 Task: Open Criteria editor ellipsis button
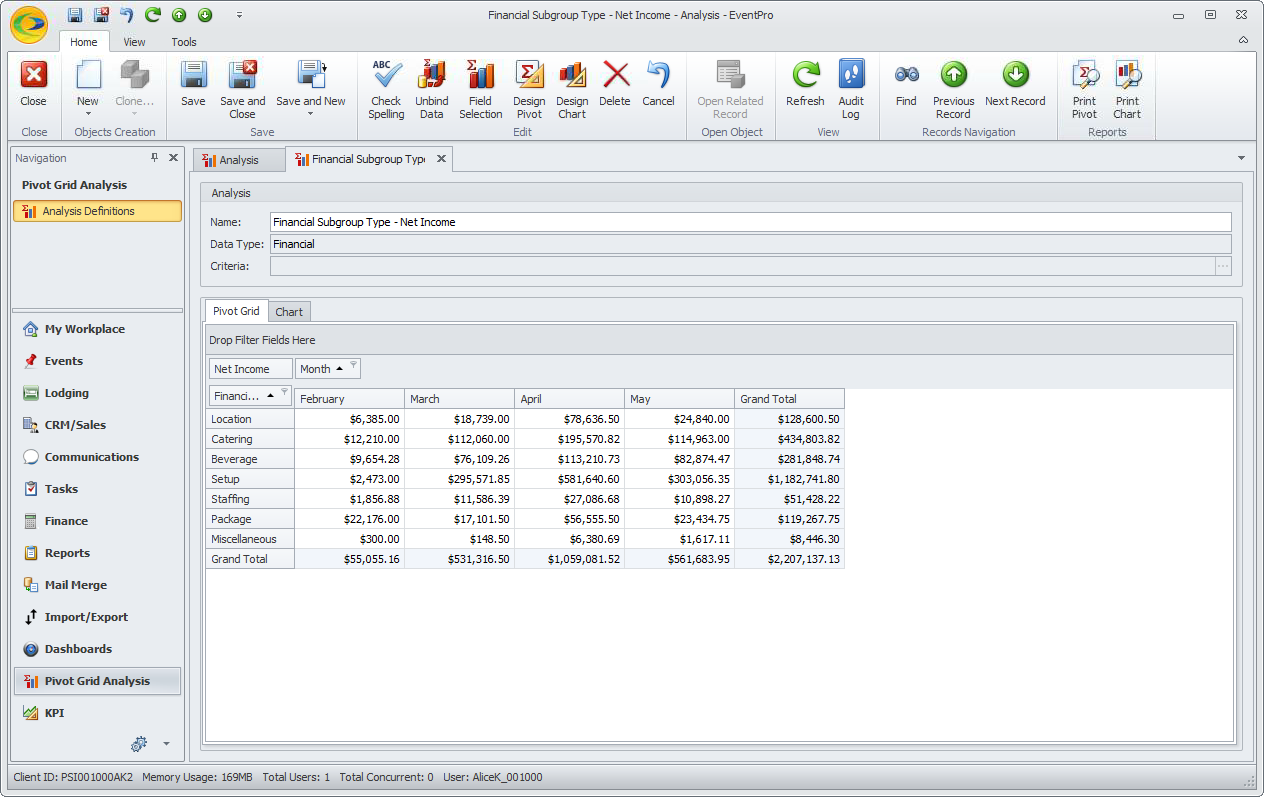point(1222,266)
